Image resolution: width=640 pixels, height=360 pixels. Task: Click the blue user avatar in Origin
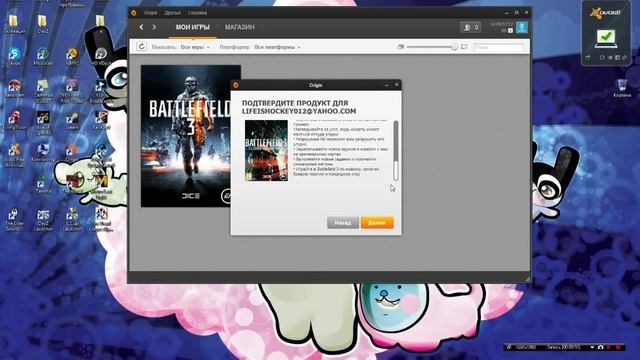pyautogui.click(x=522, y=27)
